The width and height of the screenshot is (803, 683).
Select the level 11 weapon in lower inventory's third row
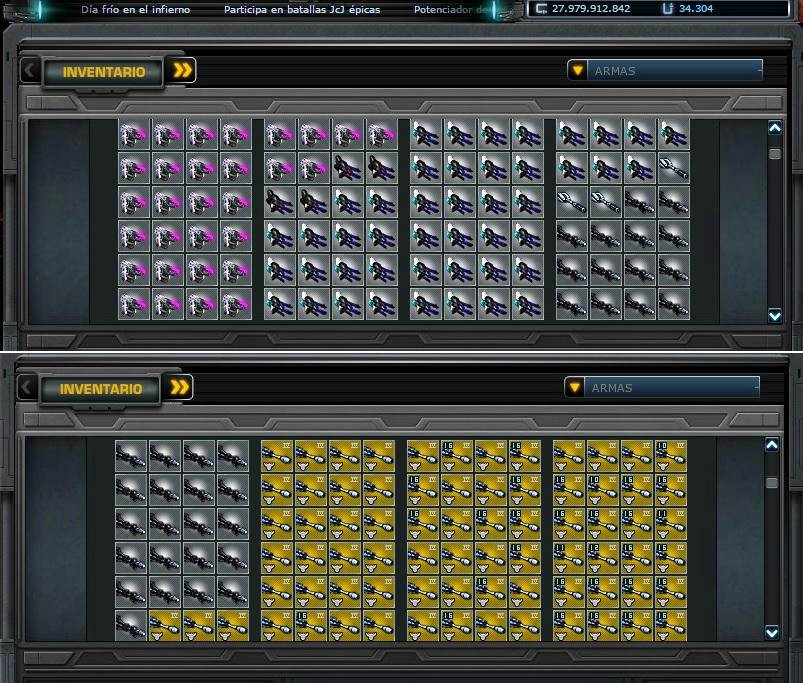(670, 524)
